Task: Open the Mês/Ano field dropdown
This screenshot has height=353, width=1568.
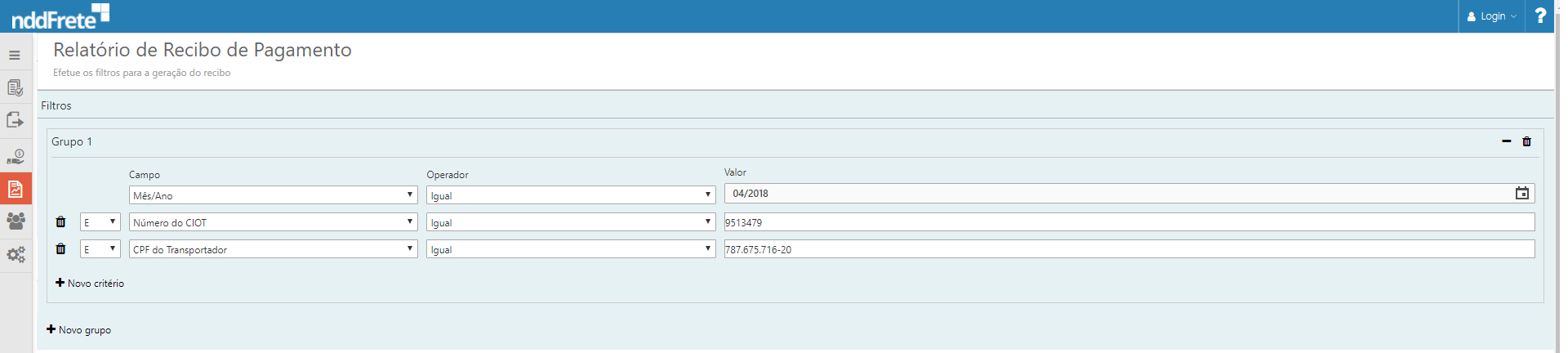Action: (x=274, y=195)
